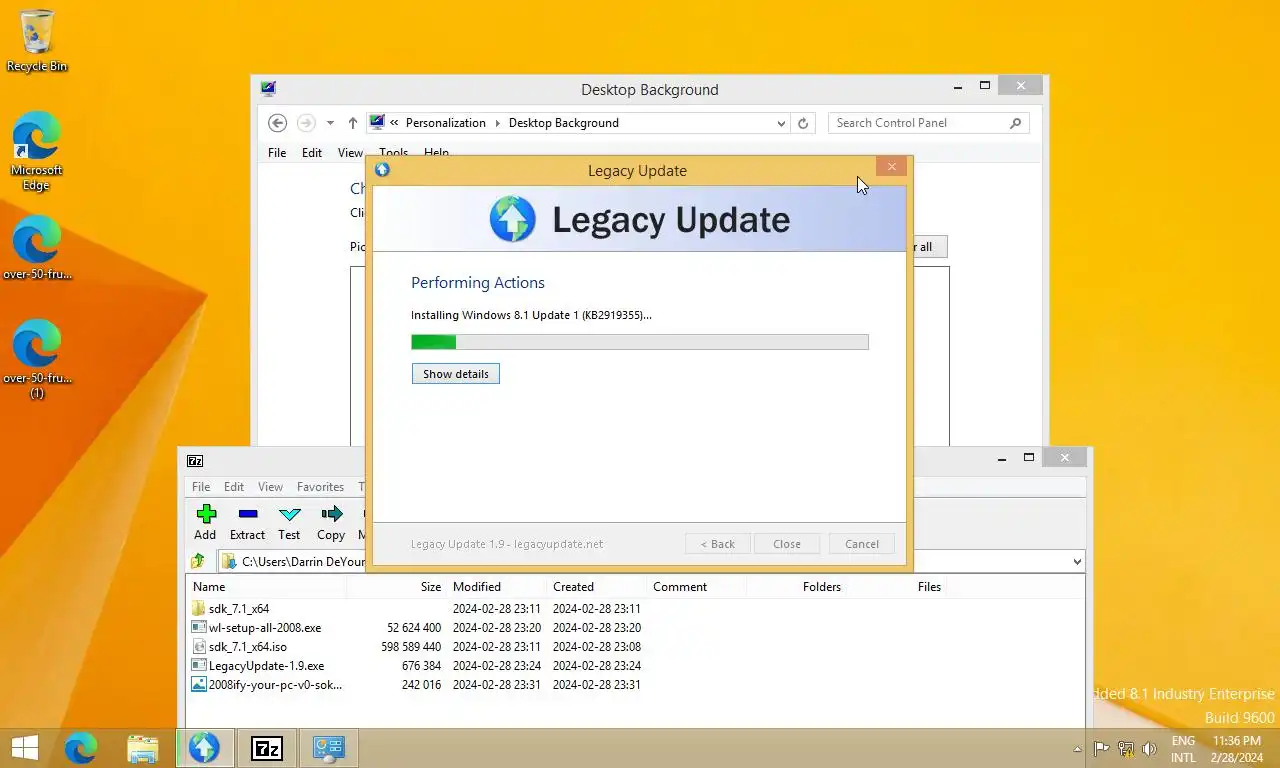This screenshot has width=1280, height=768.
Task: Click the volume icon in system tray
Action: click(1150, 748)
